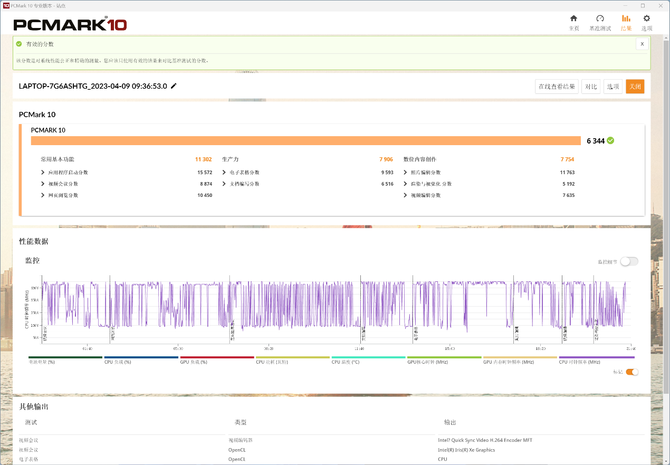Screen dimensions: 670x465
Task: Dismiss the valid score notice banner
Action: pyautogui.click(x=642, y=44)
